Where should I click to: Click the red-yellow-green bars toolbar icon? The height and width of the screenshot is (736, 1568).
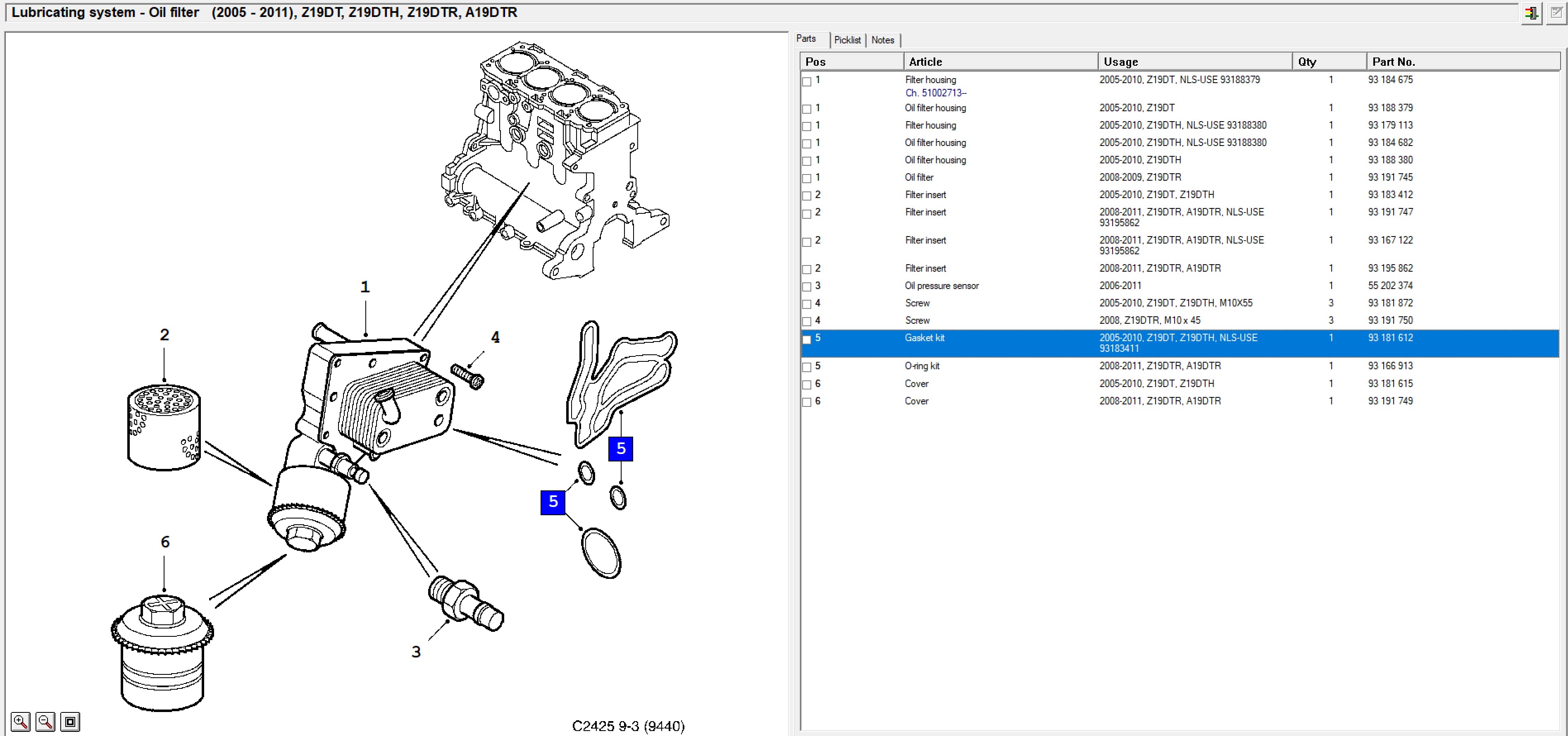[1532, 13]
